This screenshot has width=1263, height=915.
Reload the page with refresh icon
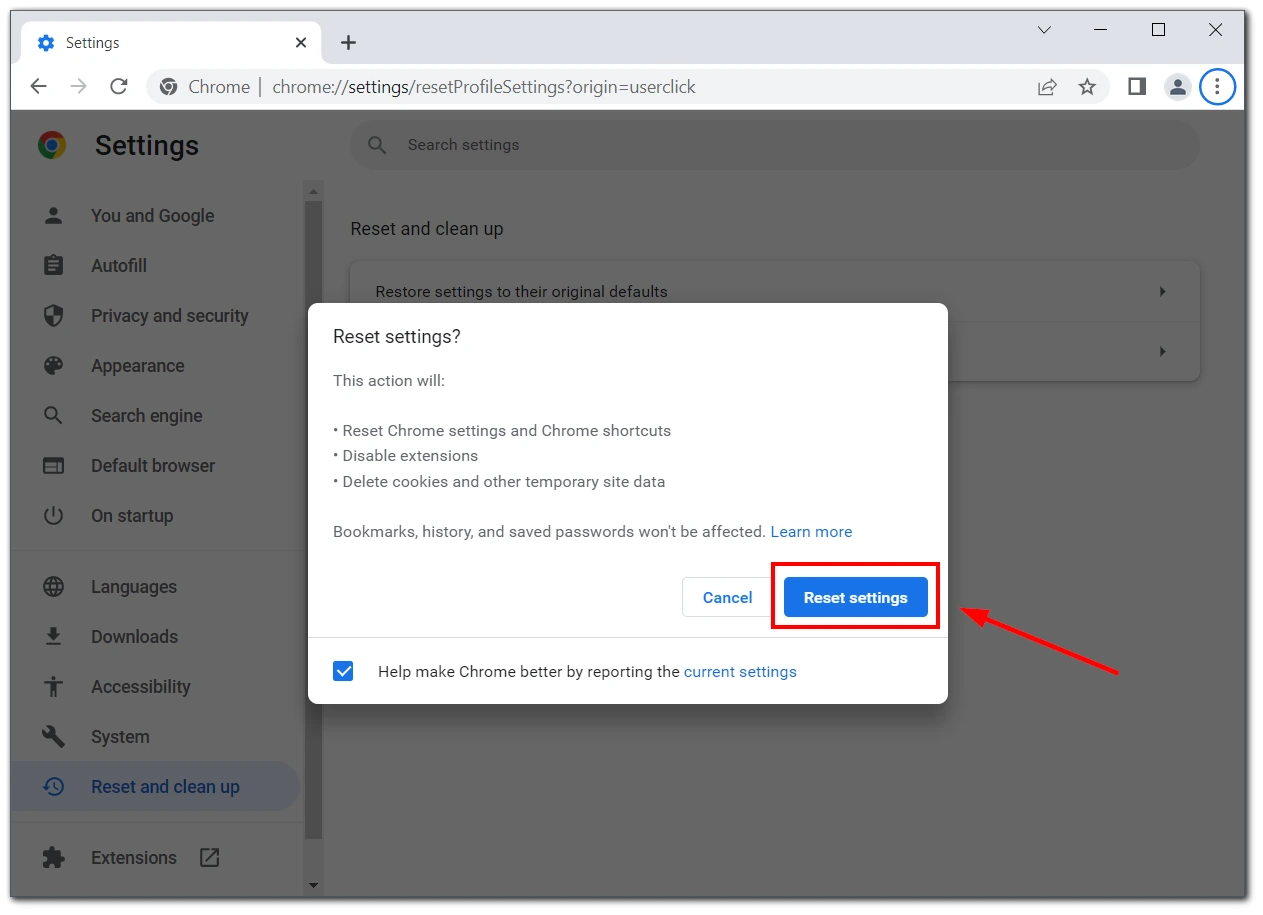pos(119,87)
